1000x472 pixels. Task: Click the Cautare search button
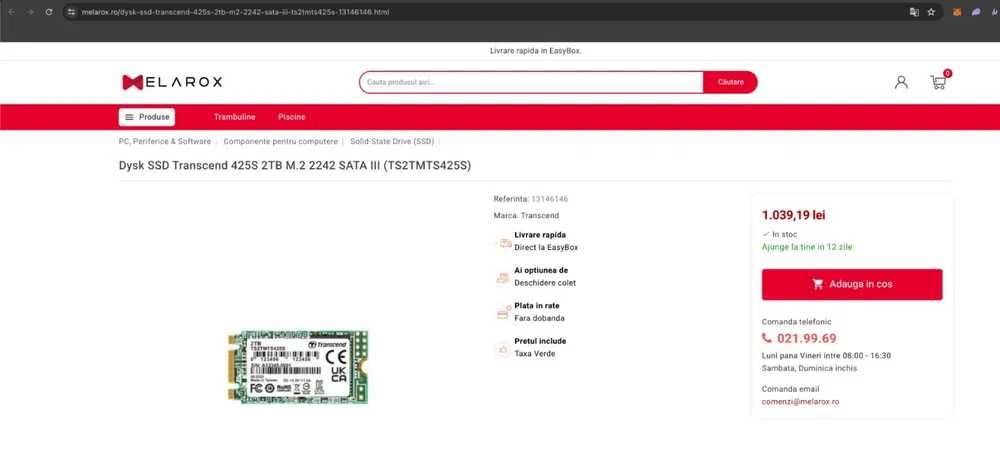click(730, 82)
